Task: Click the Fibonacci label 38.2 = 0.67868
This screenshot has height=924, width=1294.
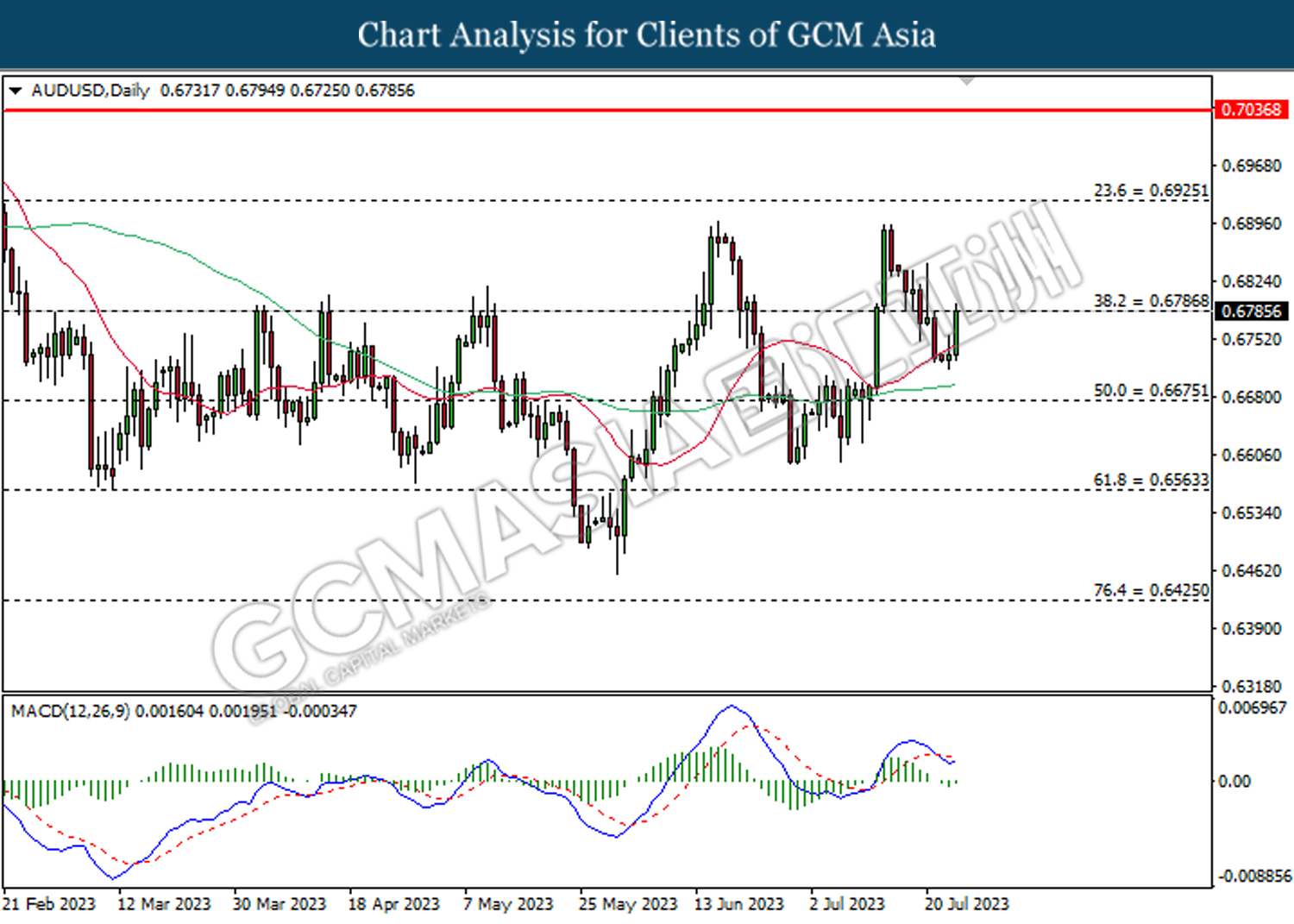Action: pyautogui.click(x=1152, y=300)
